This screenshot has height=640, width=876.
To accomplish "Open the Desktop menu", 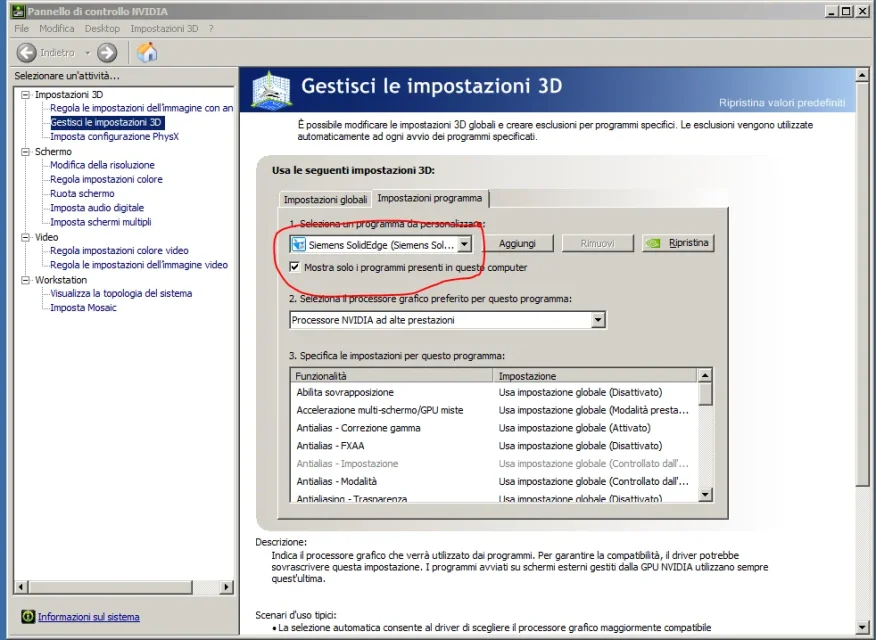I will (102, 29).
